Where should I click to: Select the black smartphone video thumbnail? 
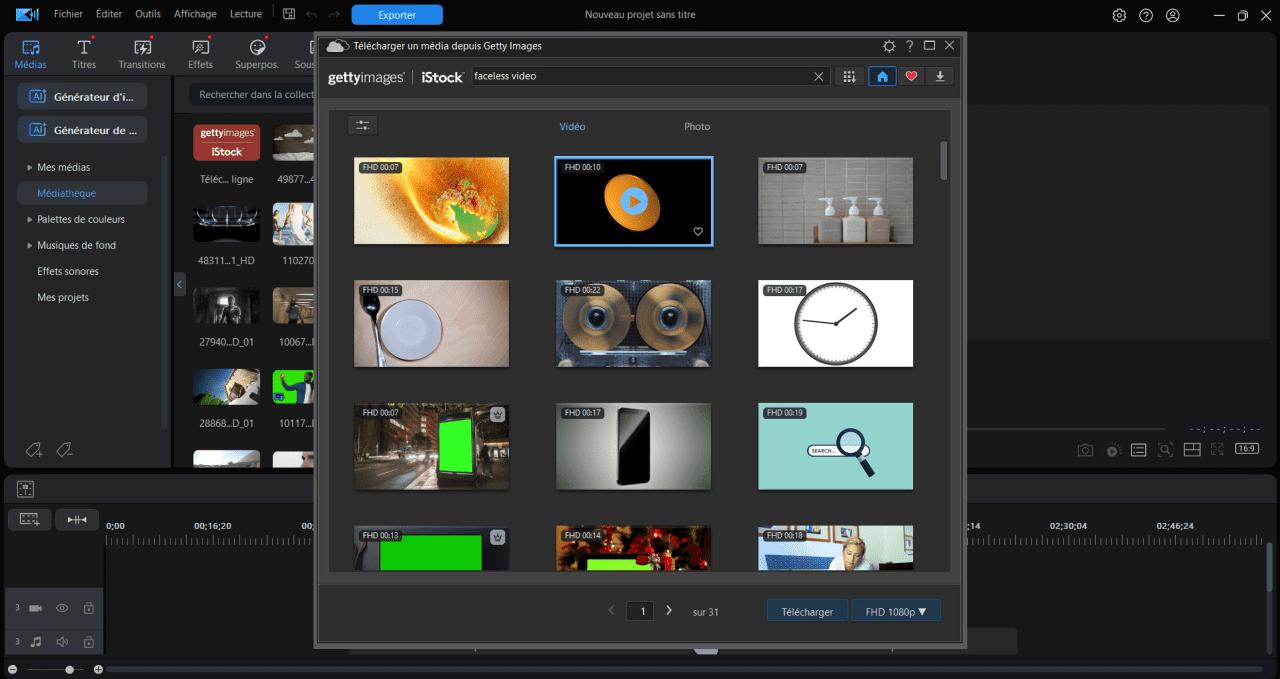tap(634, 446)
